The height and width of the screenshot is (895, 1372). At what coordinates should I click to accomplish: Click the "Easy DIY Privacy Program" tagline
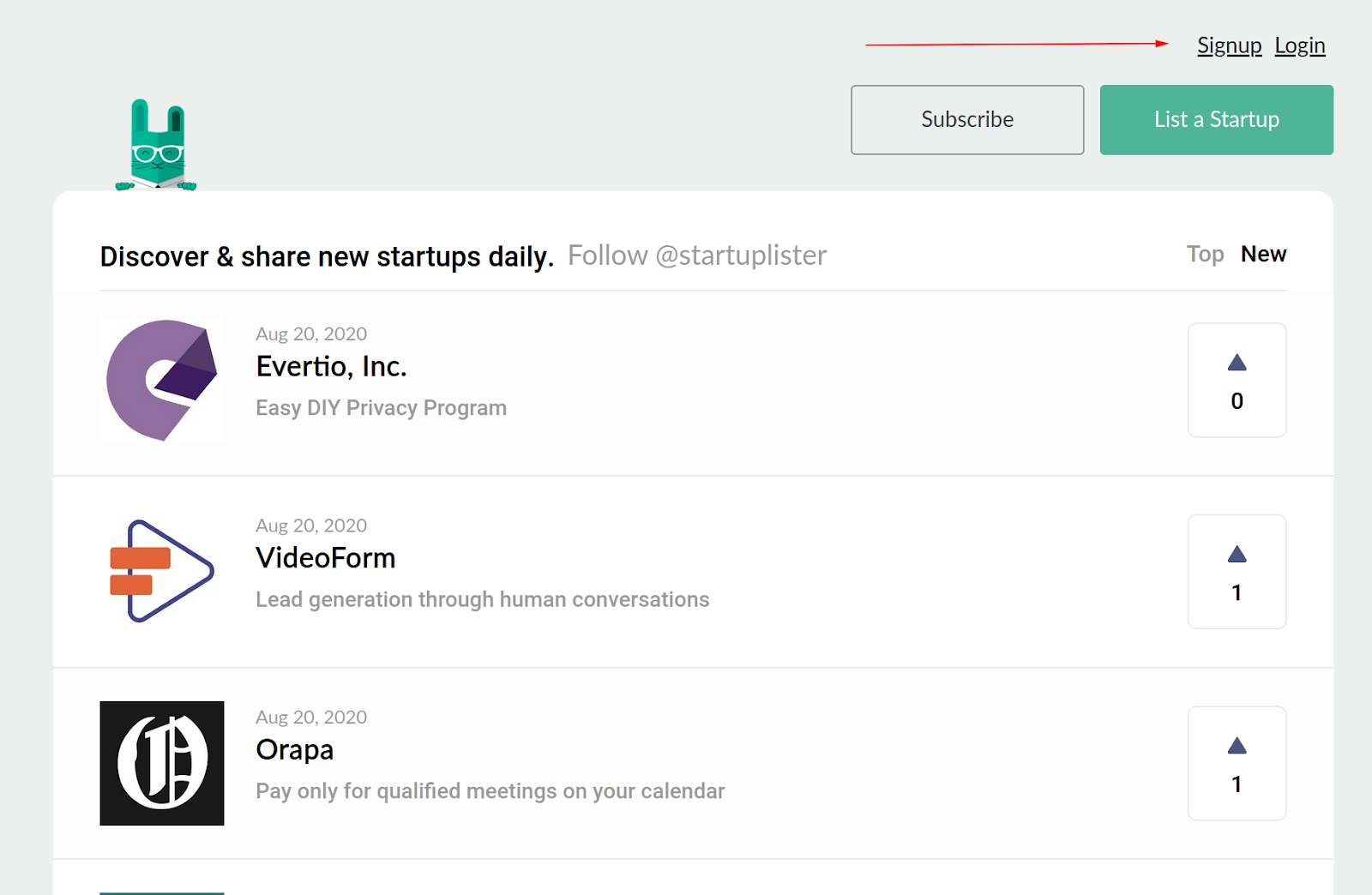point(381,408)
